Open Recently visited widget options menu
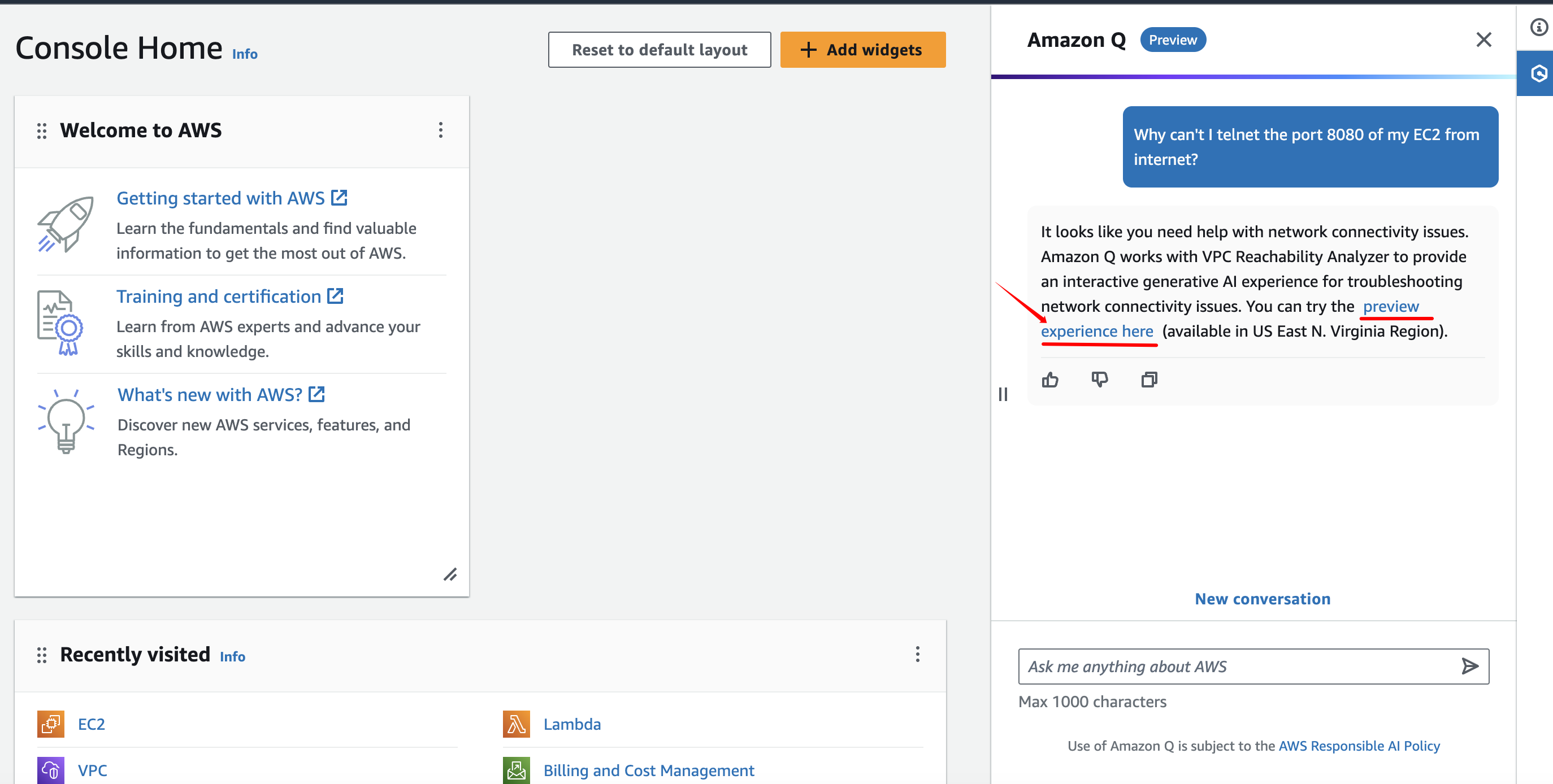Viewport: 1553px width, 784px height. [918, 655]
